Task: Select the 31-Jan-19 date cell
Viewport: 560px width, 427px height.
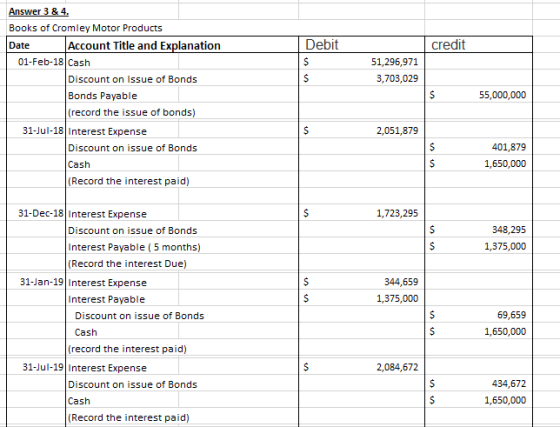Action: [x=36, y=282]
